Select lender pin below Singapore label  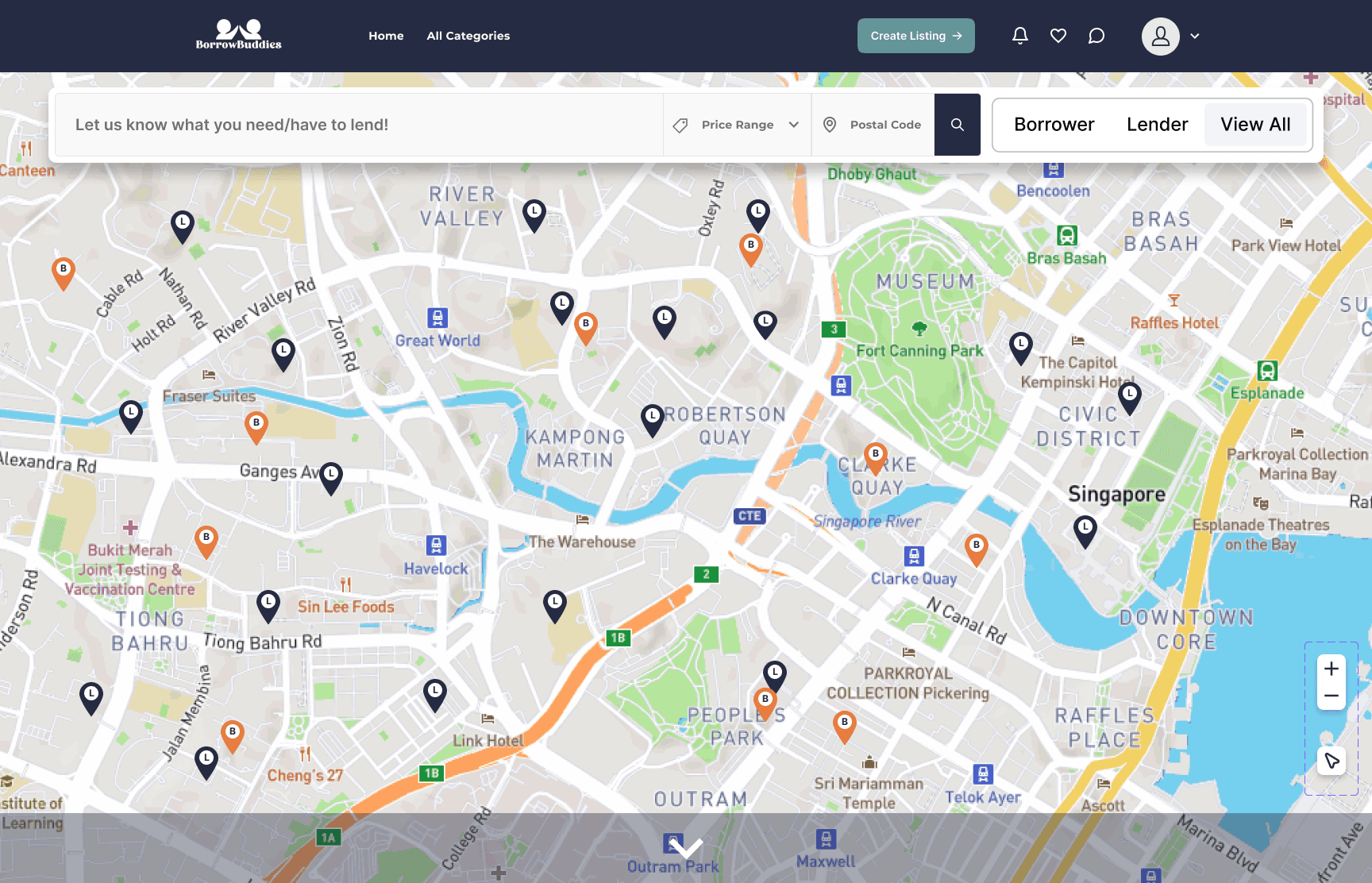click(x=1085, y=531)
